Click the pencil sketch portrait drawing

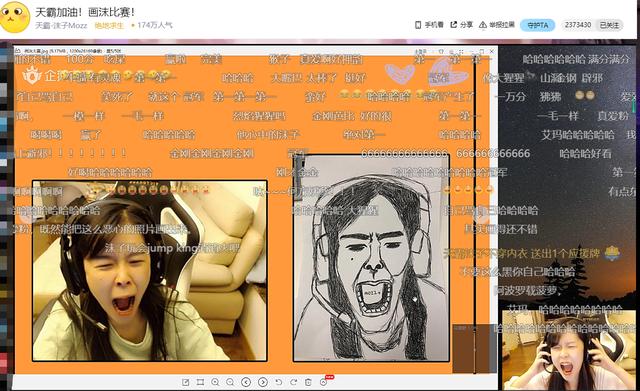[371, 258]
